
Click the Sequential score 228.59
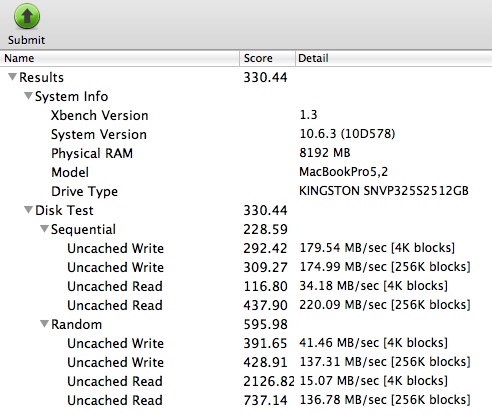point(265,229)
